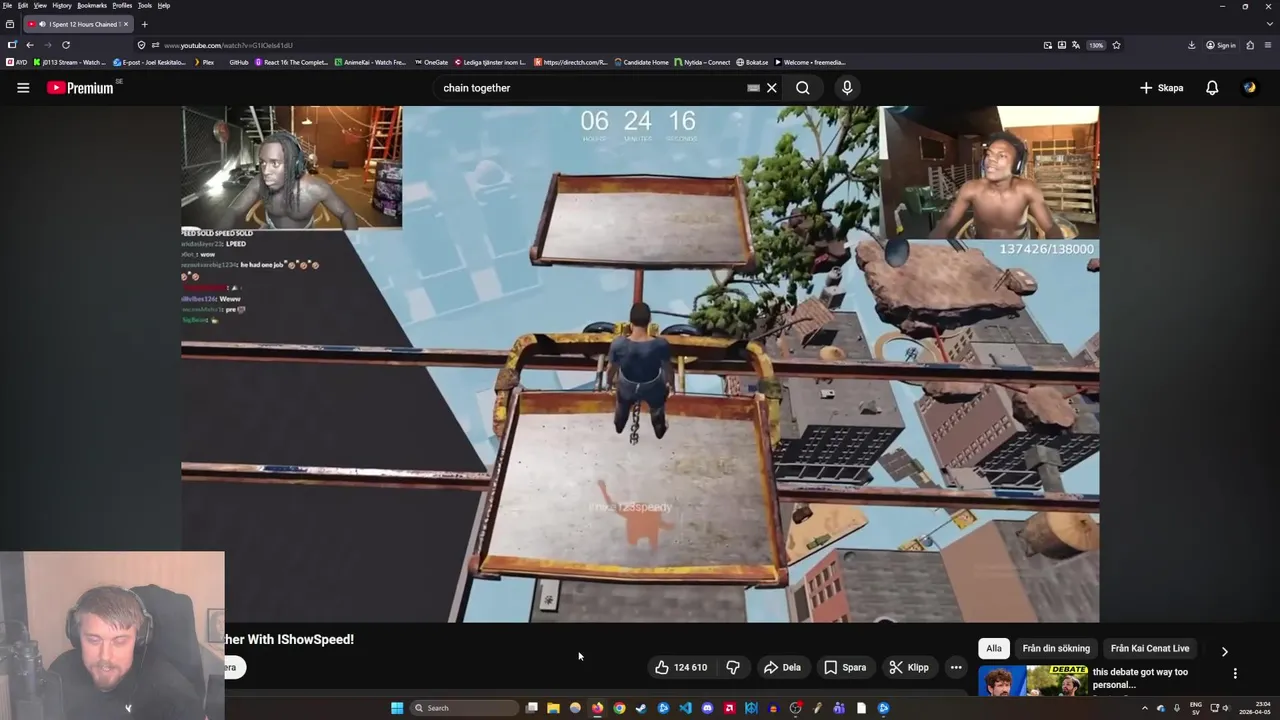Open the Firefox Profiles menu
The width and height of the screenshot is (1280, 720).
click(x=122, y=5)
